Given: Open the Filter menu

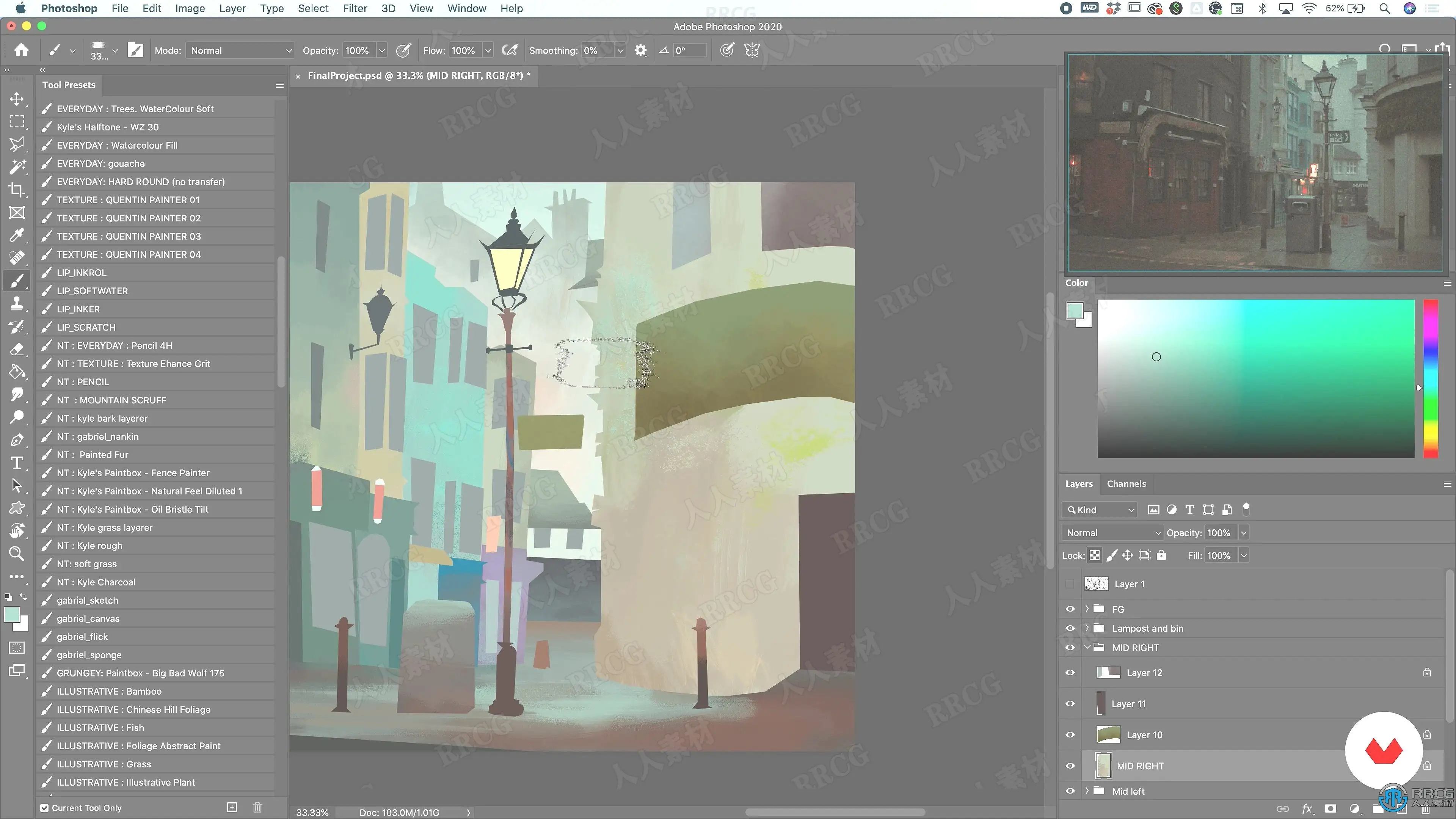Looking at the screenshot, I should (355, 8).
